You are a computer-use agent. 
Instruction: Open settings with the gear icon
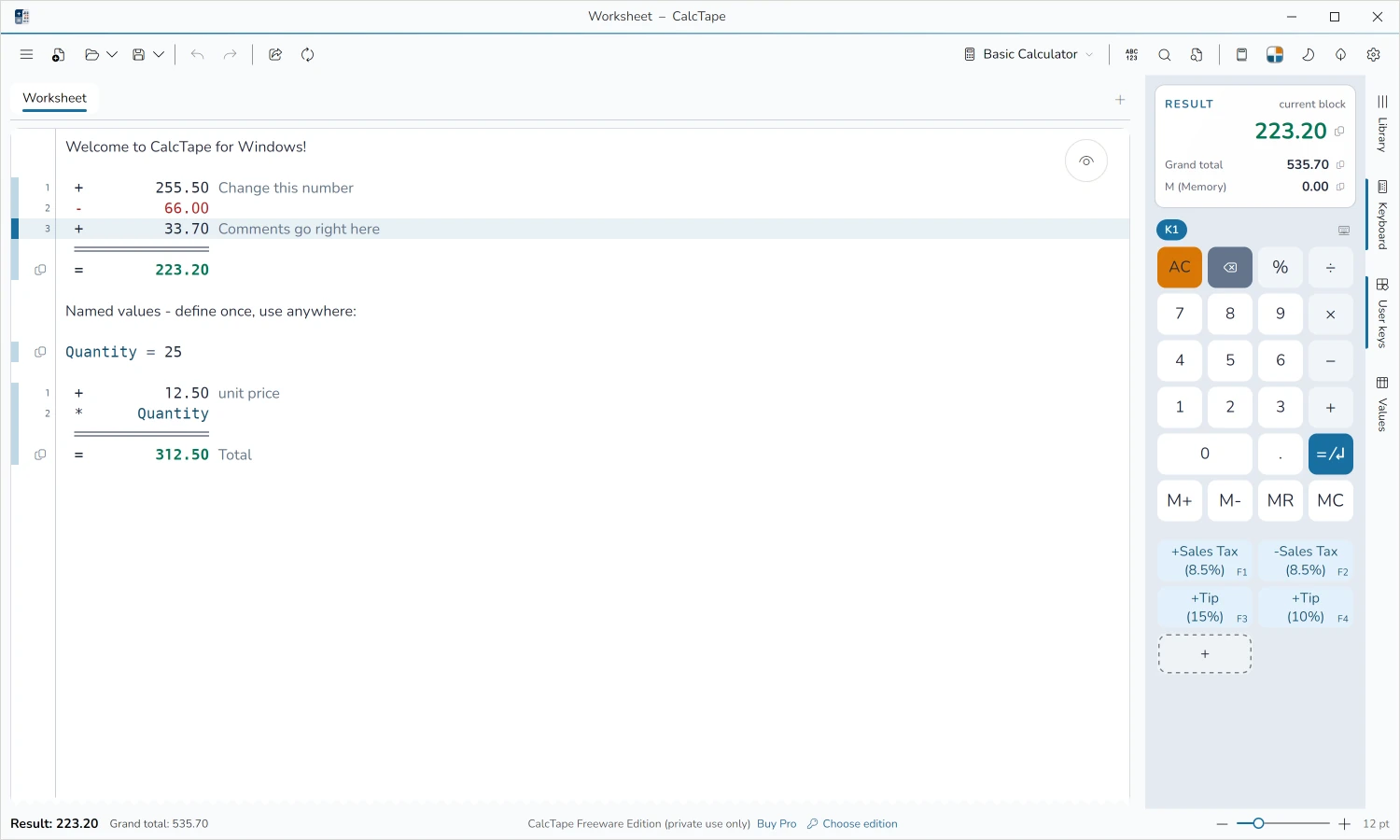click(x=1373, y=55)
